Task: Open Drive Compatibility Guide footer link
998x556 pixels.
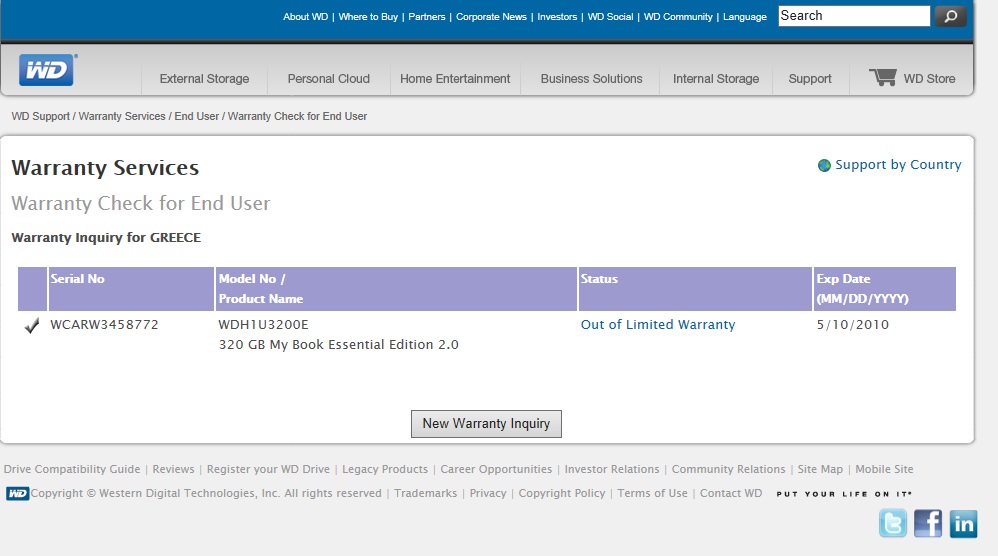Action: pyautogui.click(x=72, y=469)
